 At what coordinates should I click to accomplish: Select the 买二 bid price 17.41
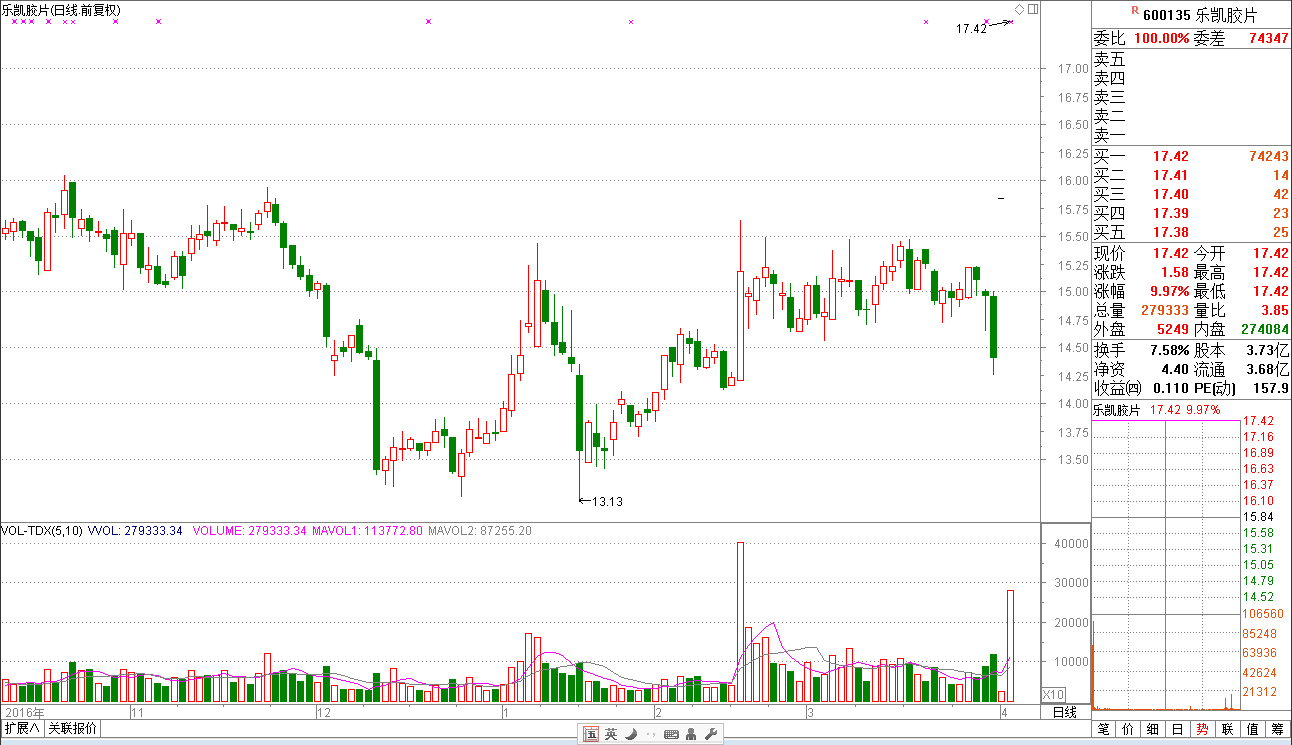[x=1171, y=175]
